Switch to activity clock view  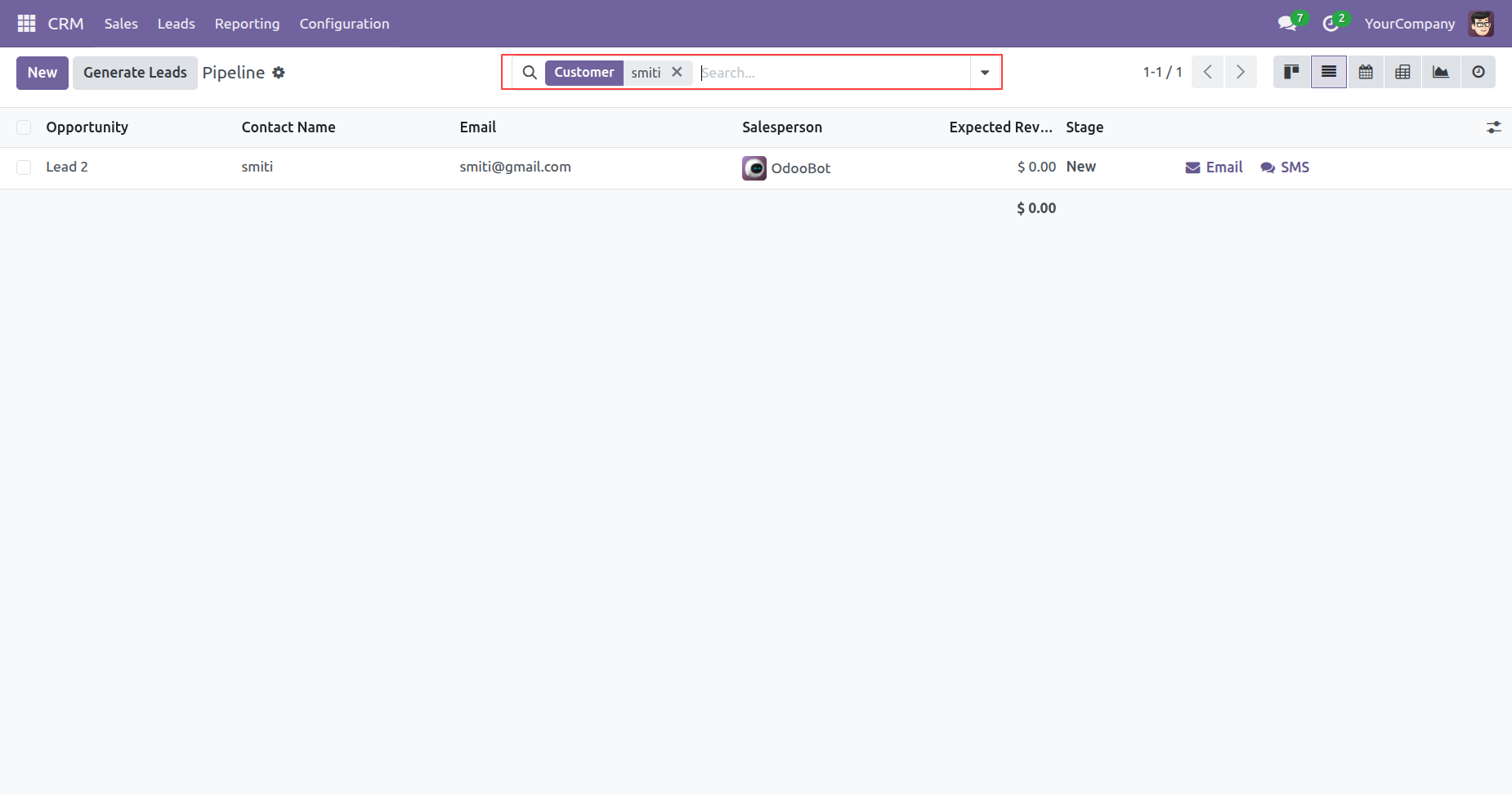pyautogui.click(x=1478, y=72)
